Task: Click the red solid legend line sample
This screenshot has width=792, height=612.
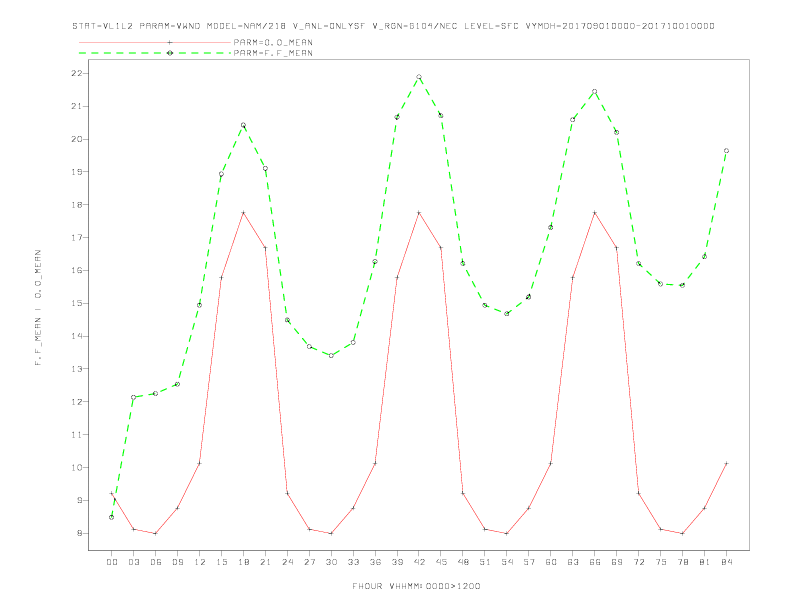Action: pyautogui.click(x=155, y=42)
